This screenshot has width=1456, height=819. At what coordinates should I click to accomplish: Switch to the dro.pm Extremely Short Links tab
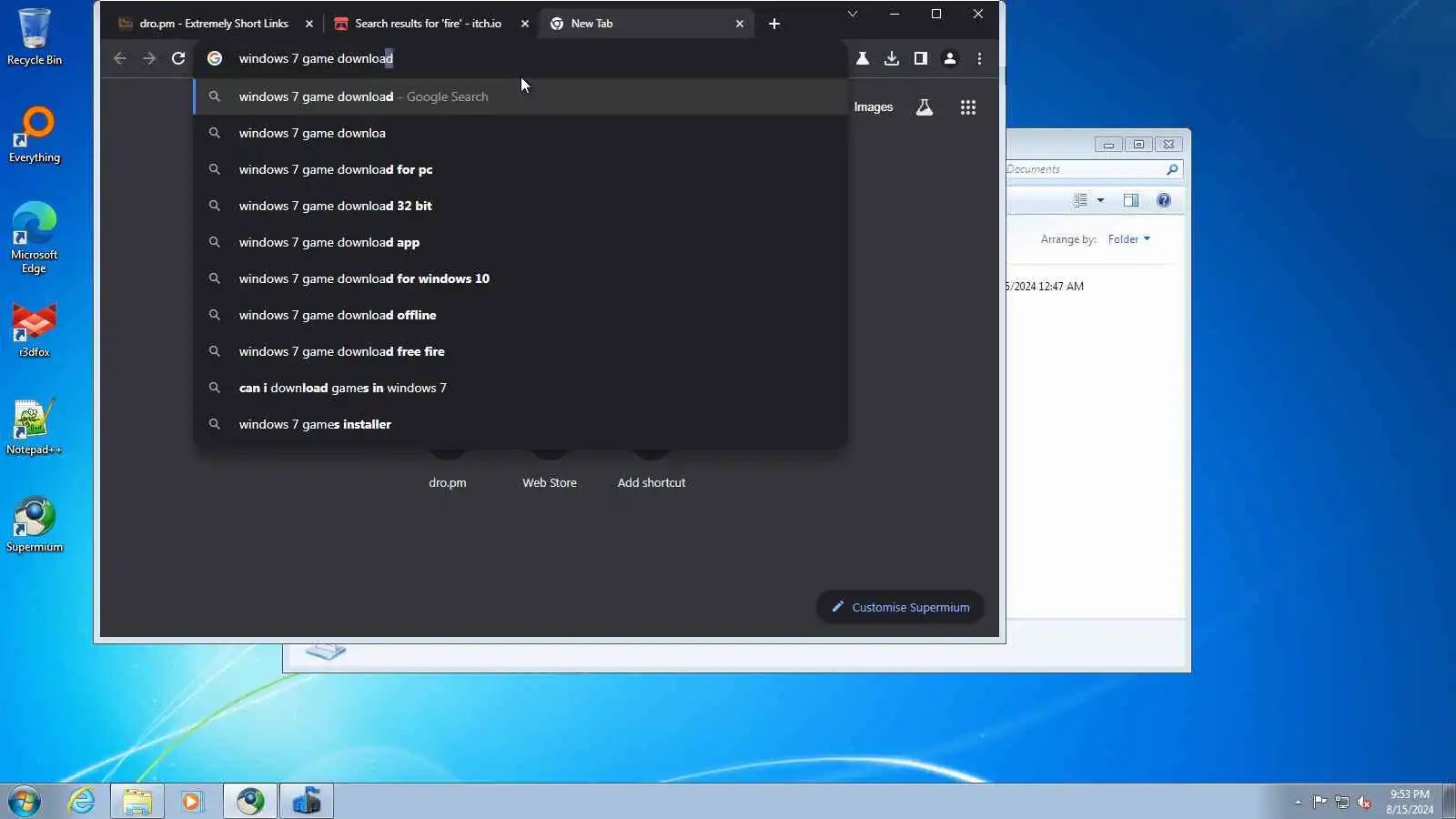click(x=214, y=24)
